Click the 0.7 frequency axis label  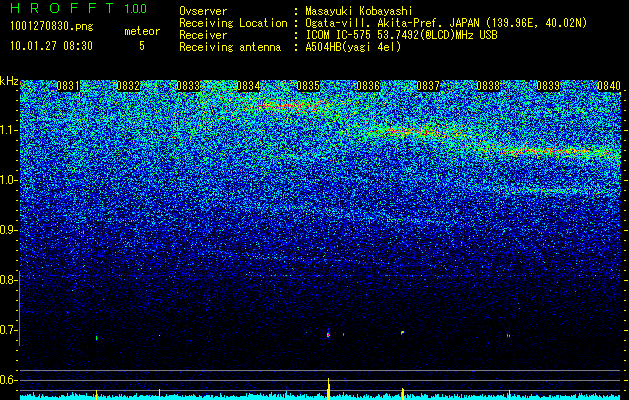pyautogui.click(x=8, y=330)
